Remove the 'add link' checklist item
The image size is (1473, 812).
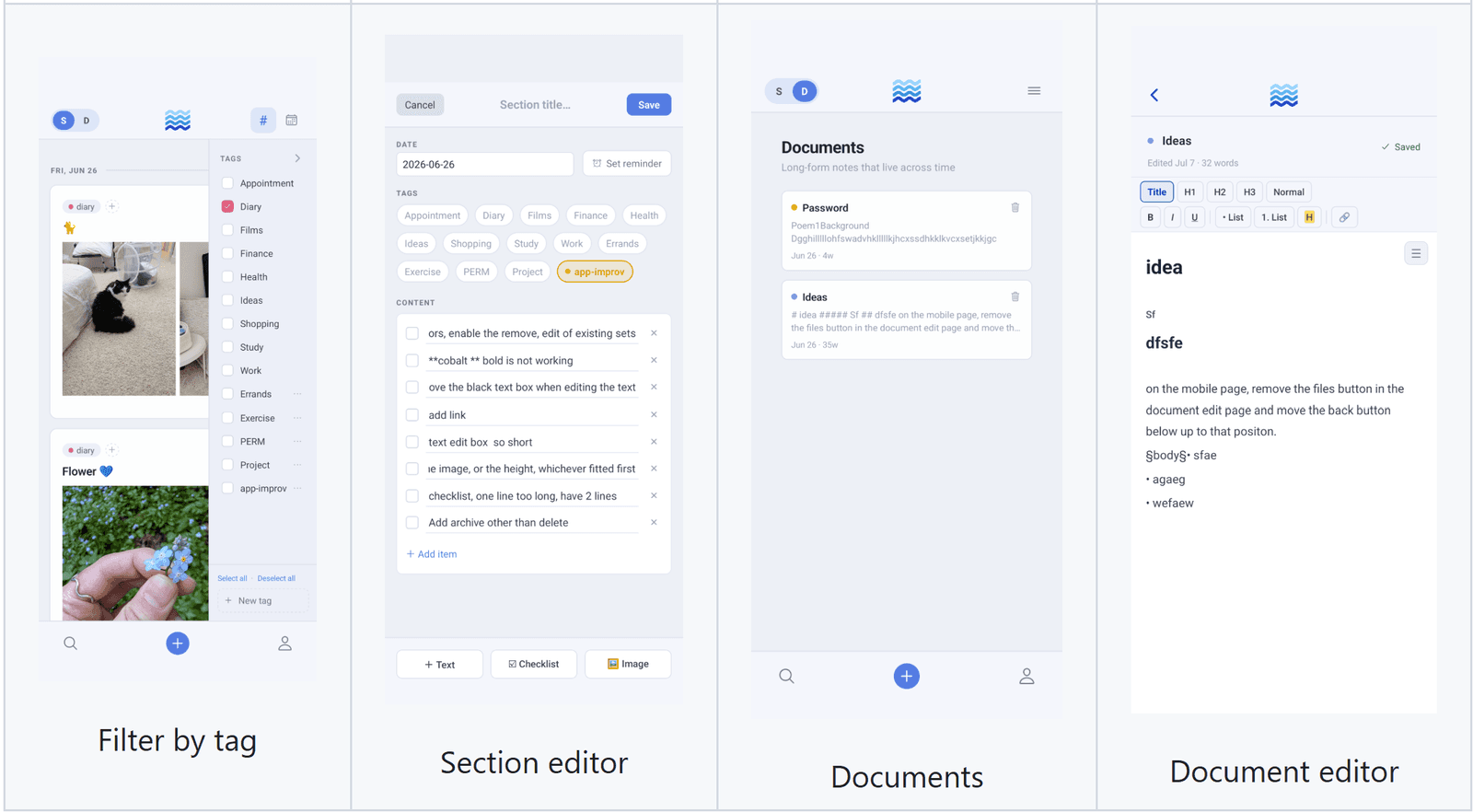654,414
